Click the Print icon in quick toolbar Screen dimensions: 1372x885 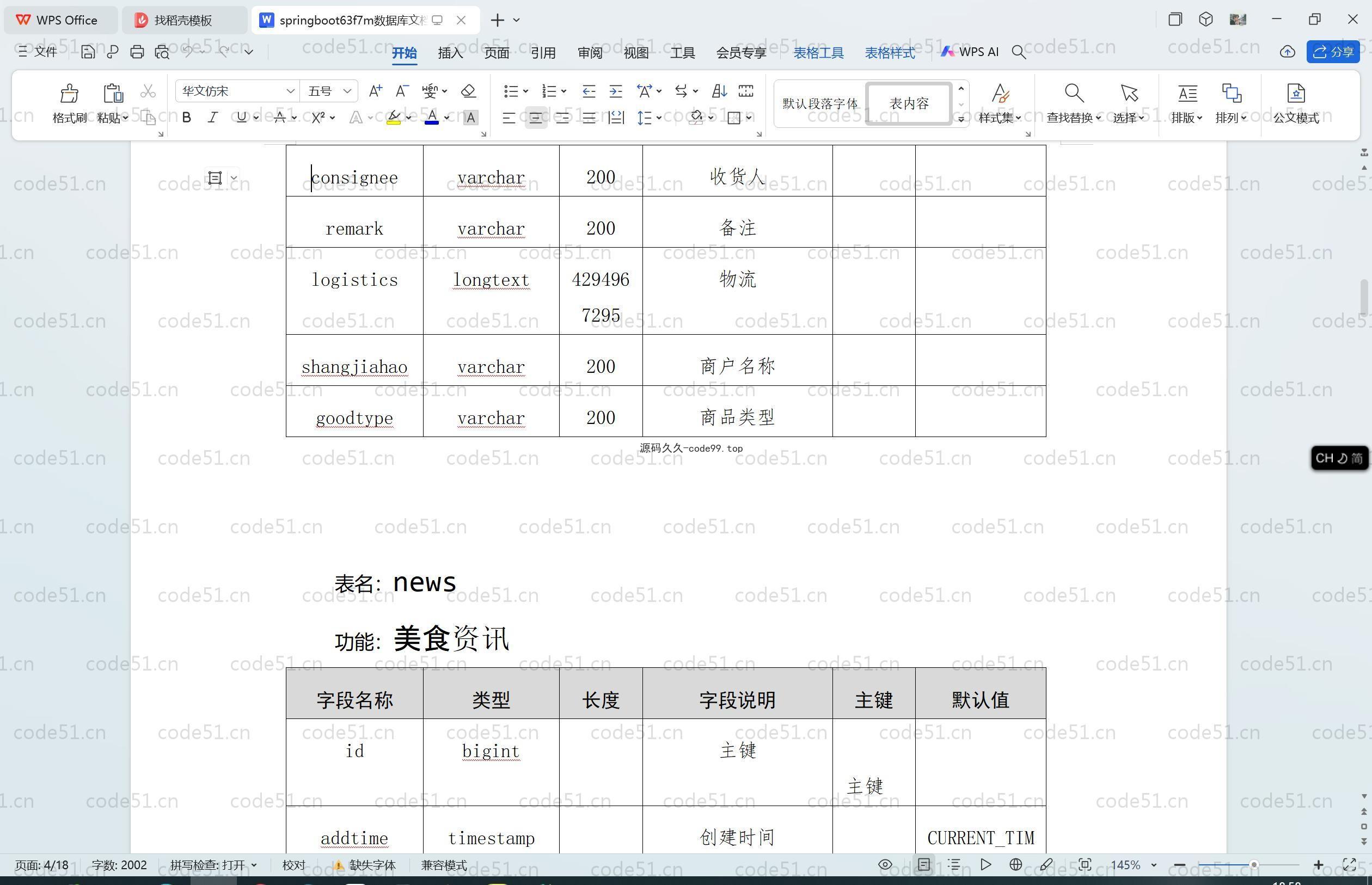click(x=137, y=52)
